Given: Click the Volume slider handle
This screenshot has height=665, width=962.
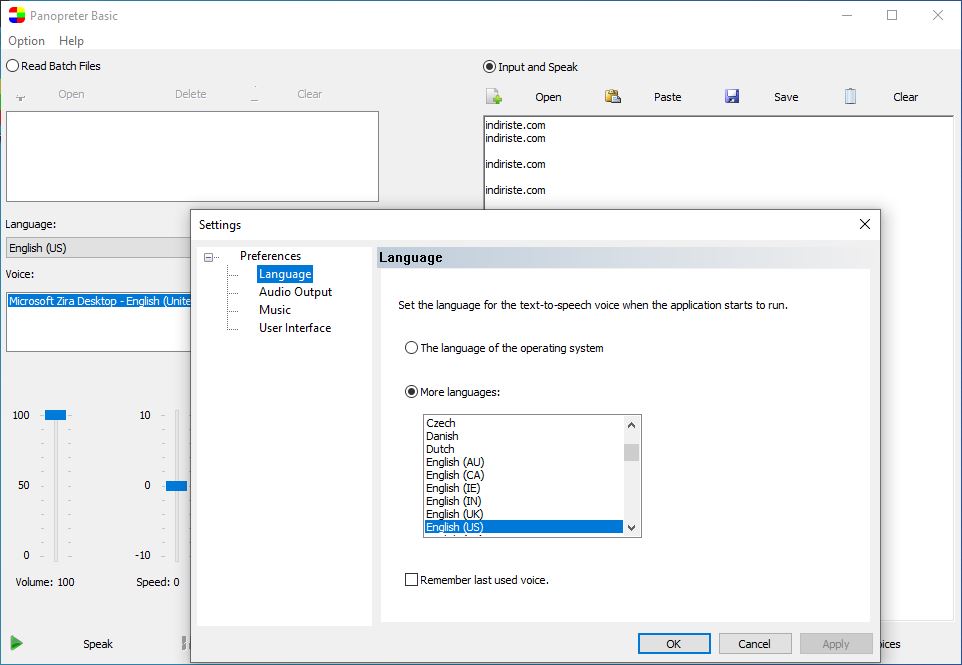Looking at the screenshot, I should [55, 415].
